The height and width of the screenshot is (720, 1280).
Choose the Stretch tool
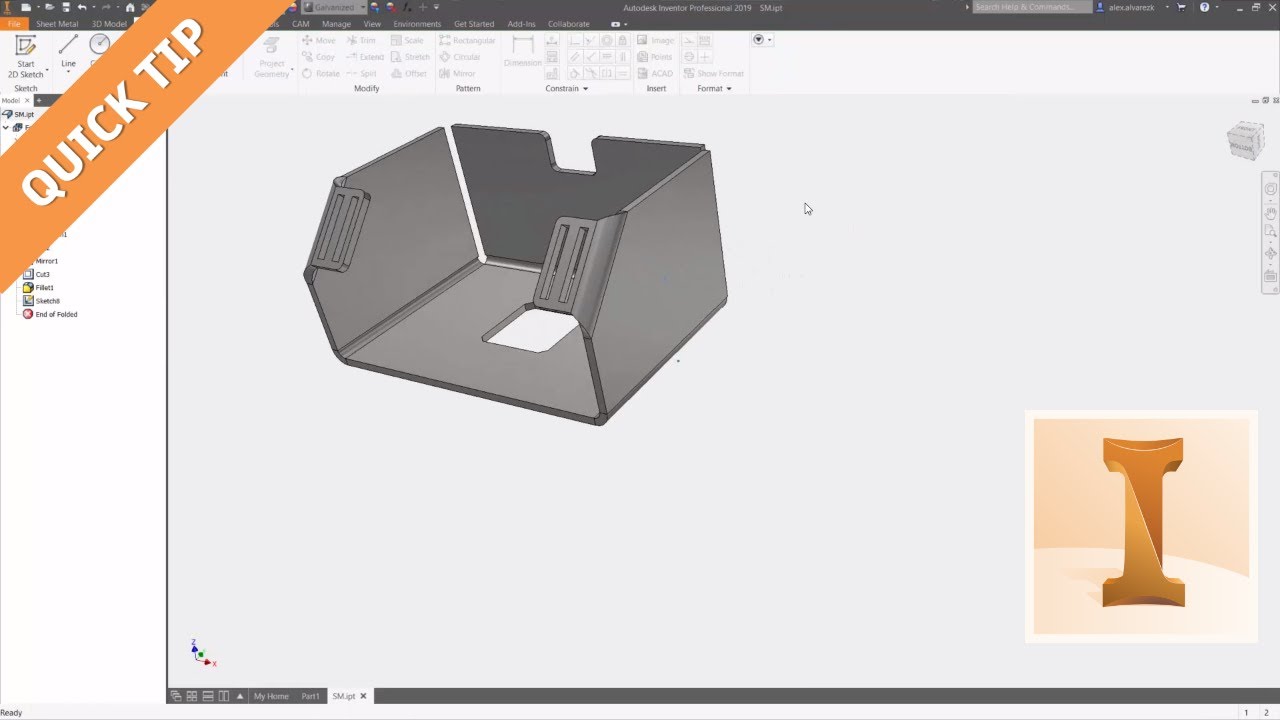pos(410,57)
